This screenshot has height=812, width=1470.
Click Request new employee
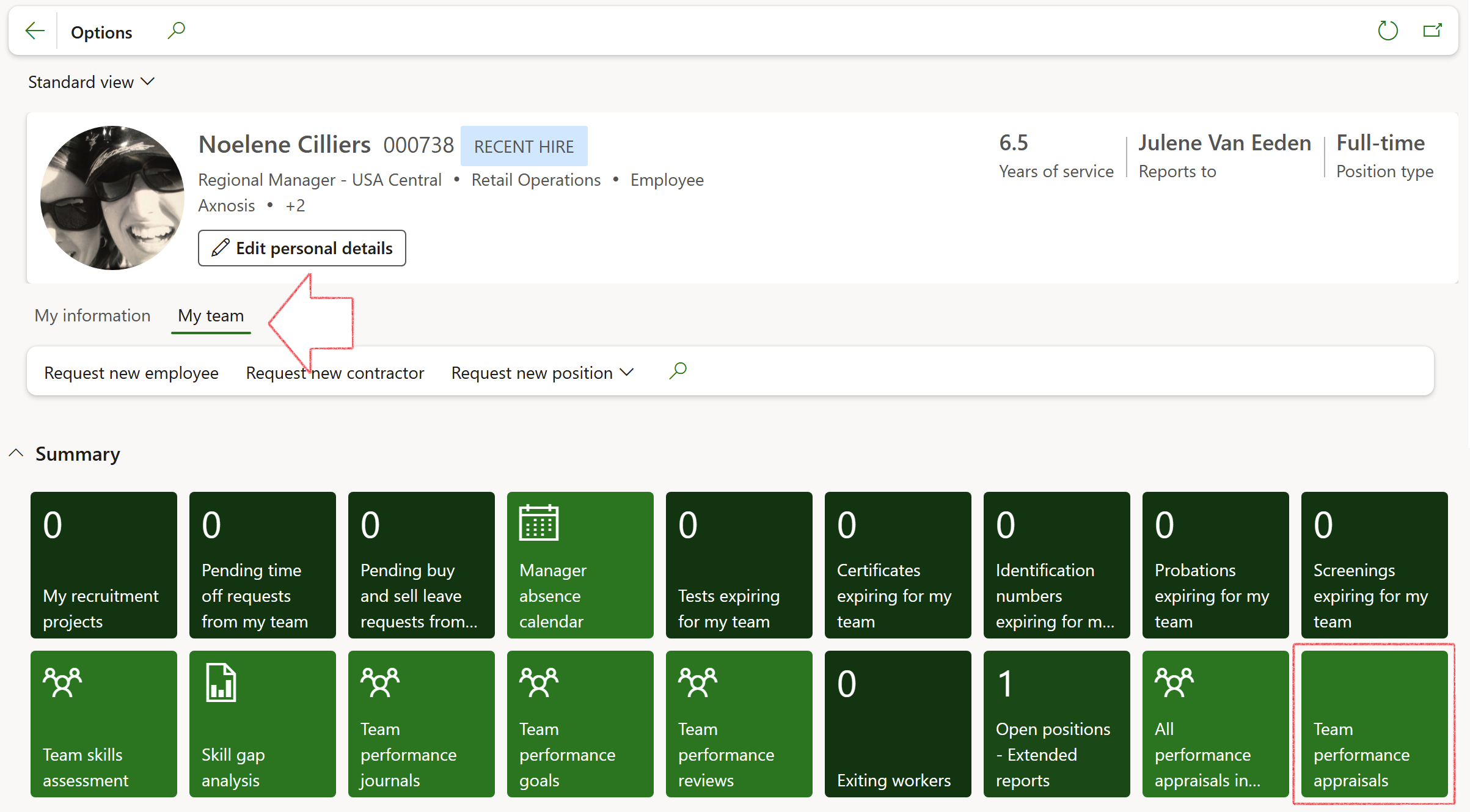(131, 373)
